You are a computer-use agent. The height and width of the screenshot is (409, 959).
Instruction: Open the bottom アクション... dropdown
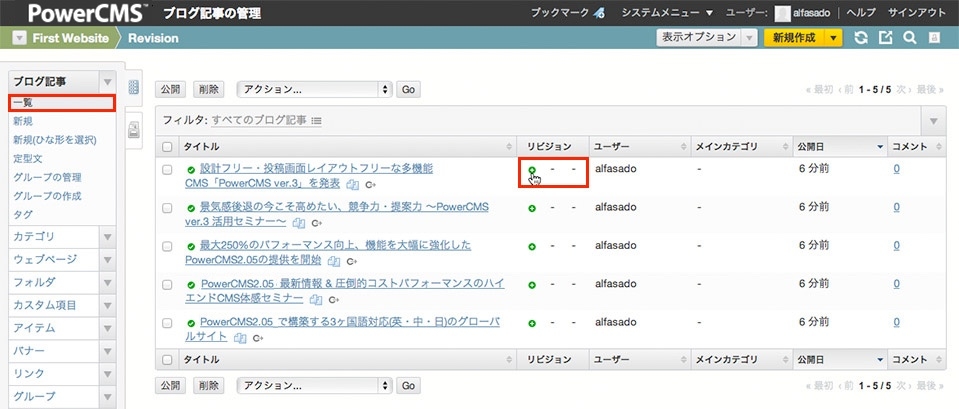pyautogui.click(x=314, y=386)
